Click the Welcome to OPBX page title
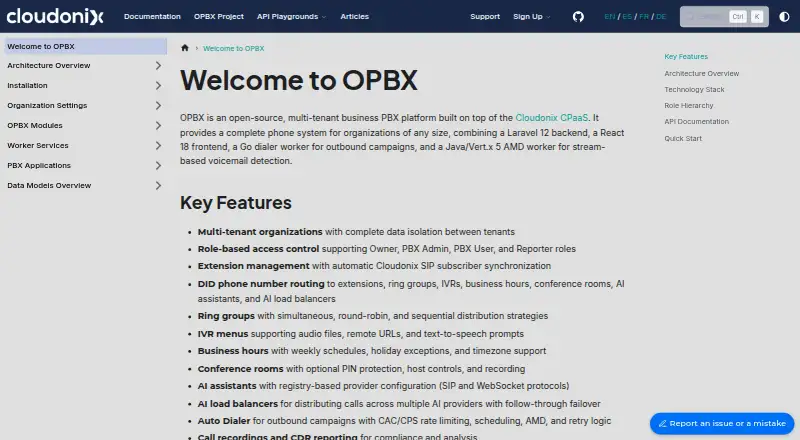 click(299, 81)
